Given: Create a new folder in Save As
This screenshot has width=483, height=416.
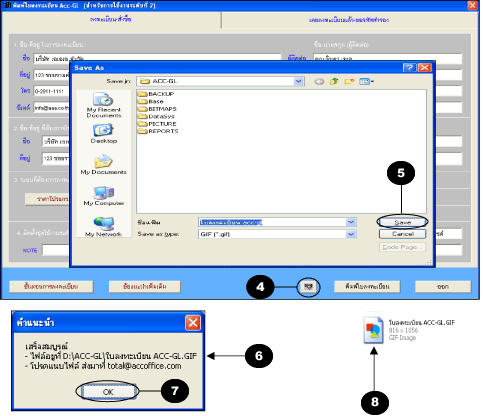Looking at the screenshot, I should [x=349, y=81].
